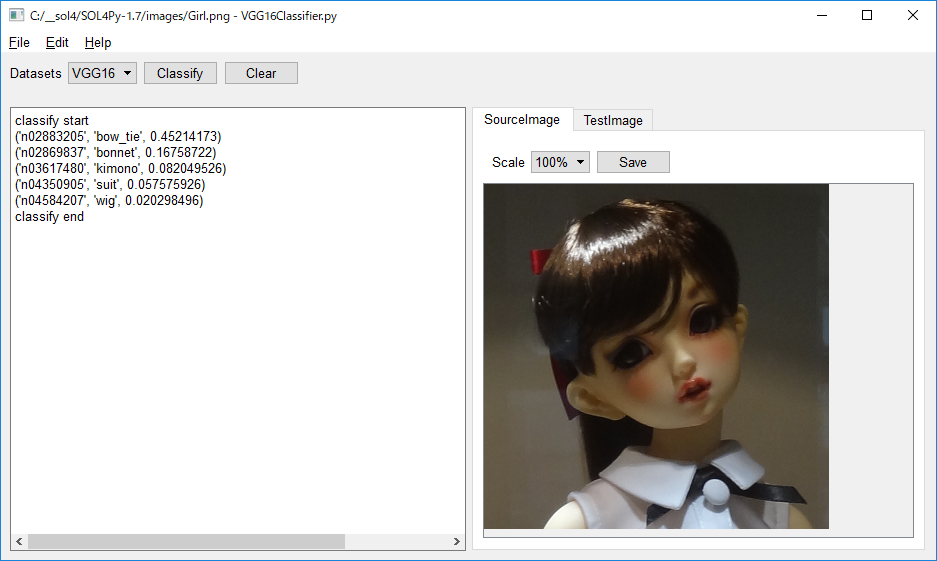Select the 'bow_tie' result line

(118, 136)
